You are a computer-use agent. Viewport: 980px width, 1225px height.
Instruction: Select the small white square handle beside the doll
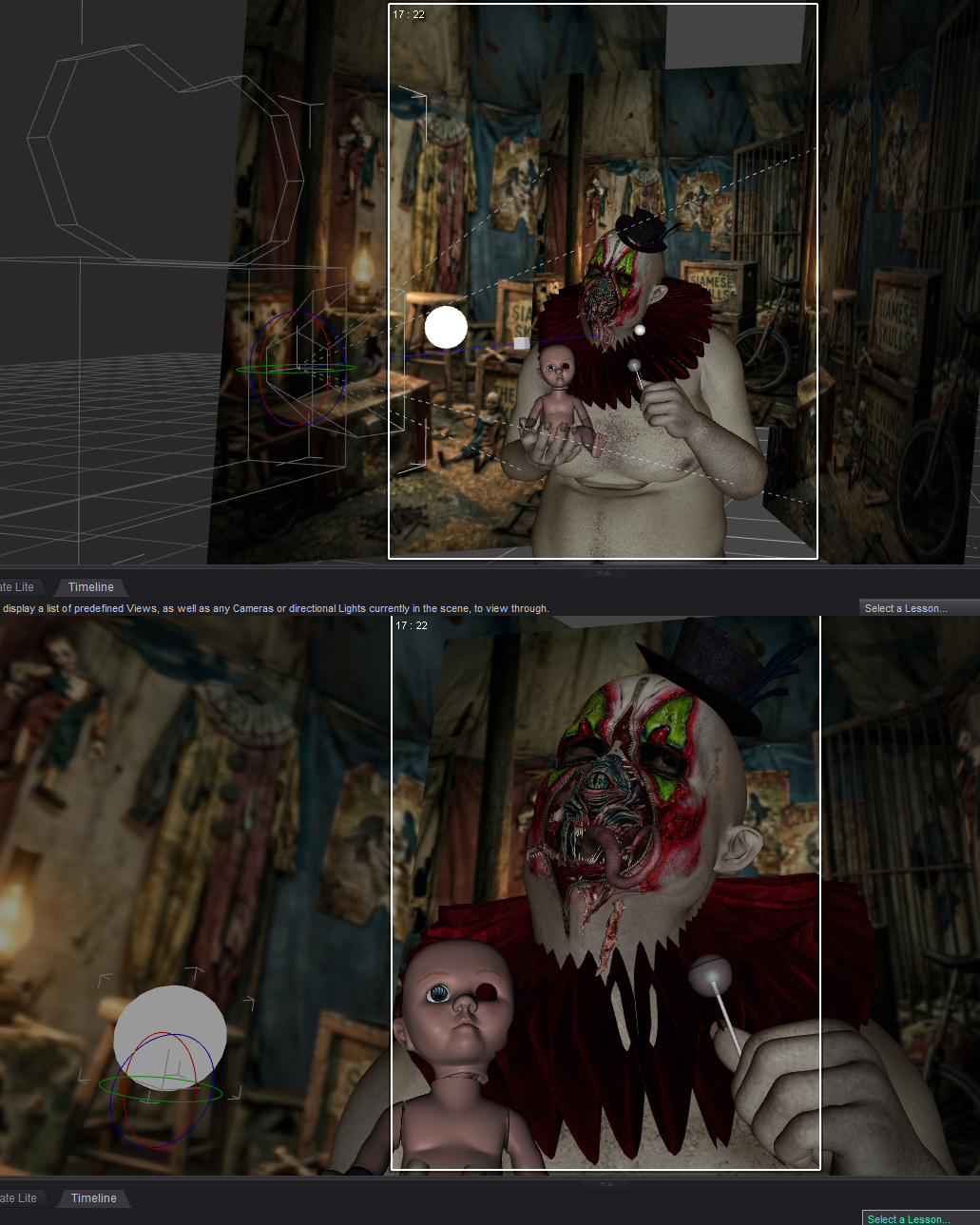click(521, 342)
